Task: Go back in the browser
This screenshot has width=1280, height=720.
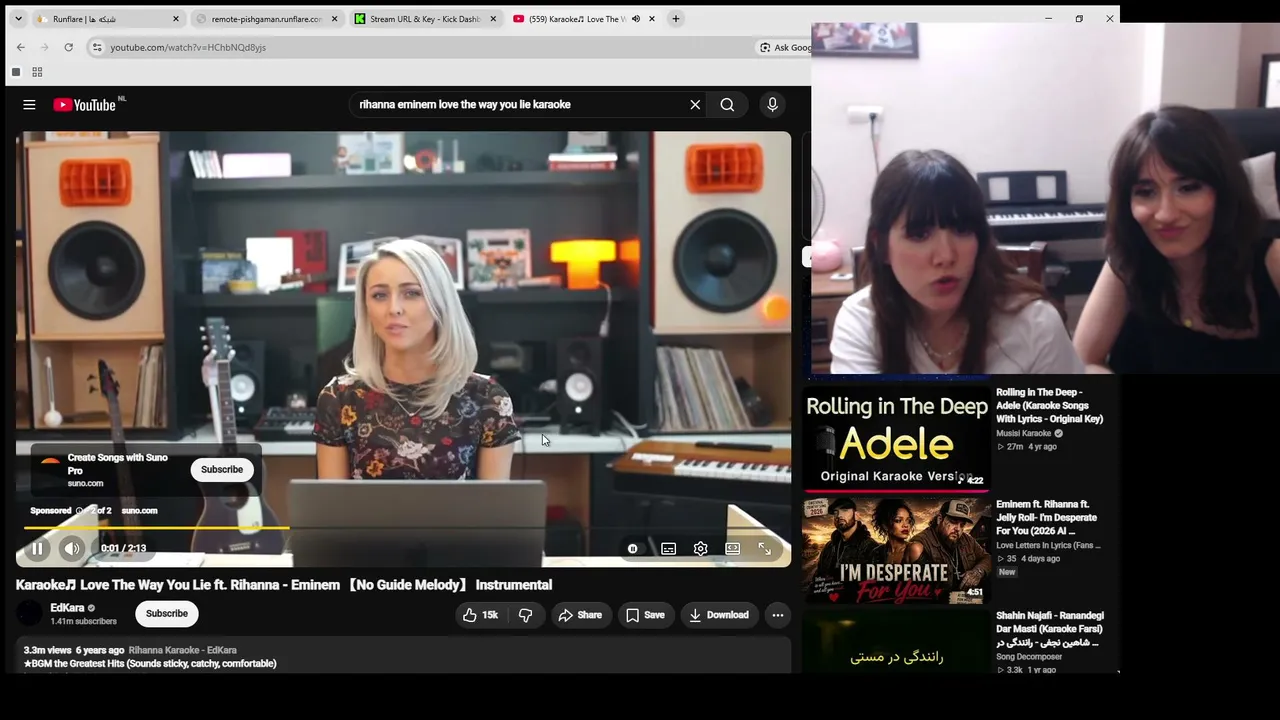Action: 21,47
